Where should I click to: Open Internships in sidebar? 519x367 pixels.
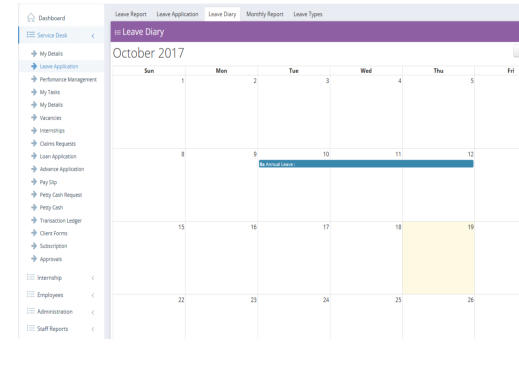[x=52, y=131]
